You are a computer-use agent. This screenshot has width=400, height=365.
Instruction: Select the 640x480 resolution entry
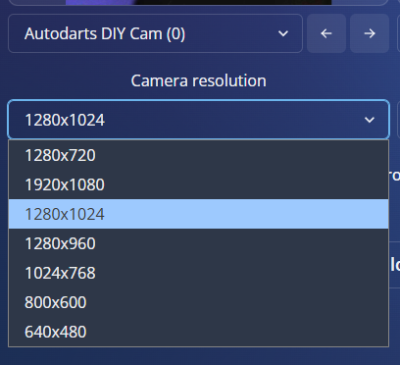tap(198, 331)
